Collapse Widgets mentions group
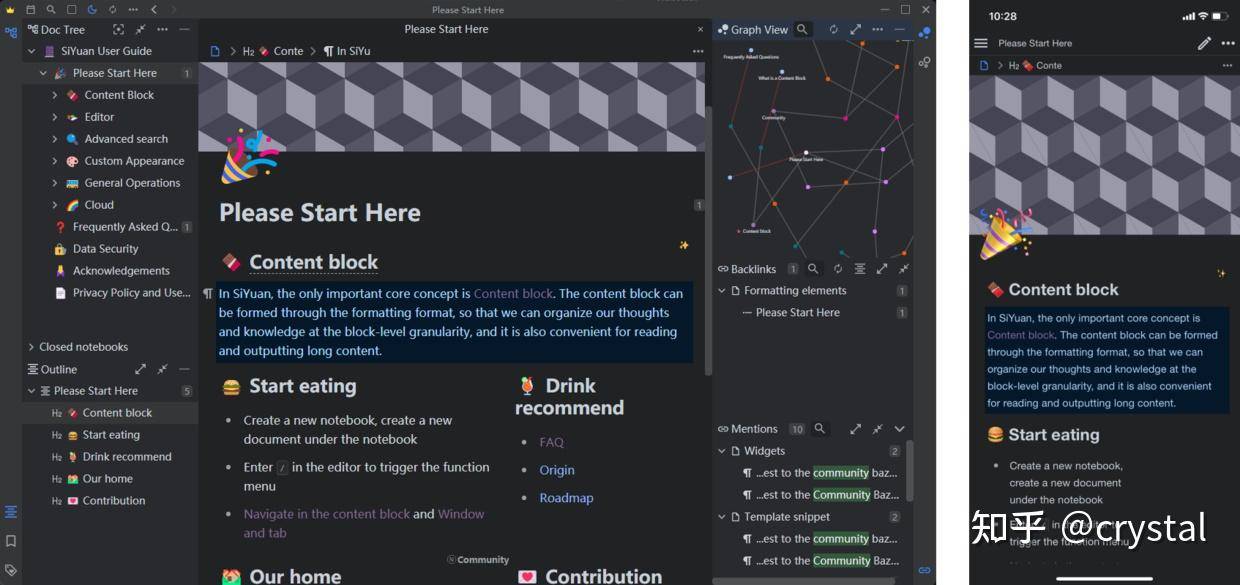1240x585 pixels. 722,451
